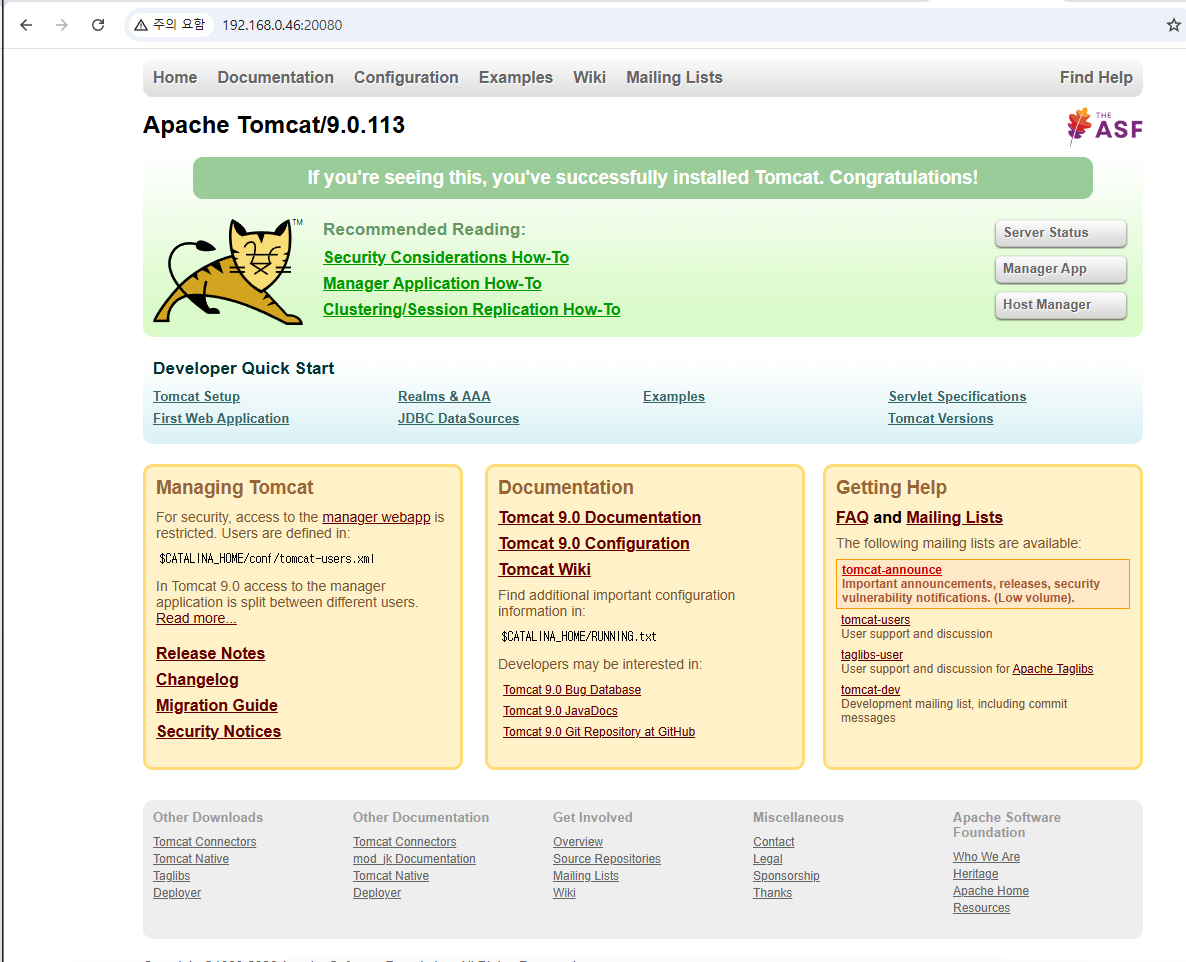Click the security warning icon in address bar
The image size is (1186, 962).
[x=141, y=25]
